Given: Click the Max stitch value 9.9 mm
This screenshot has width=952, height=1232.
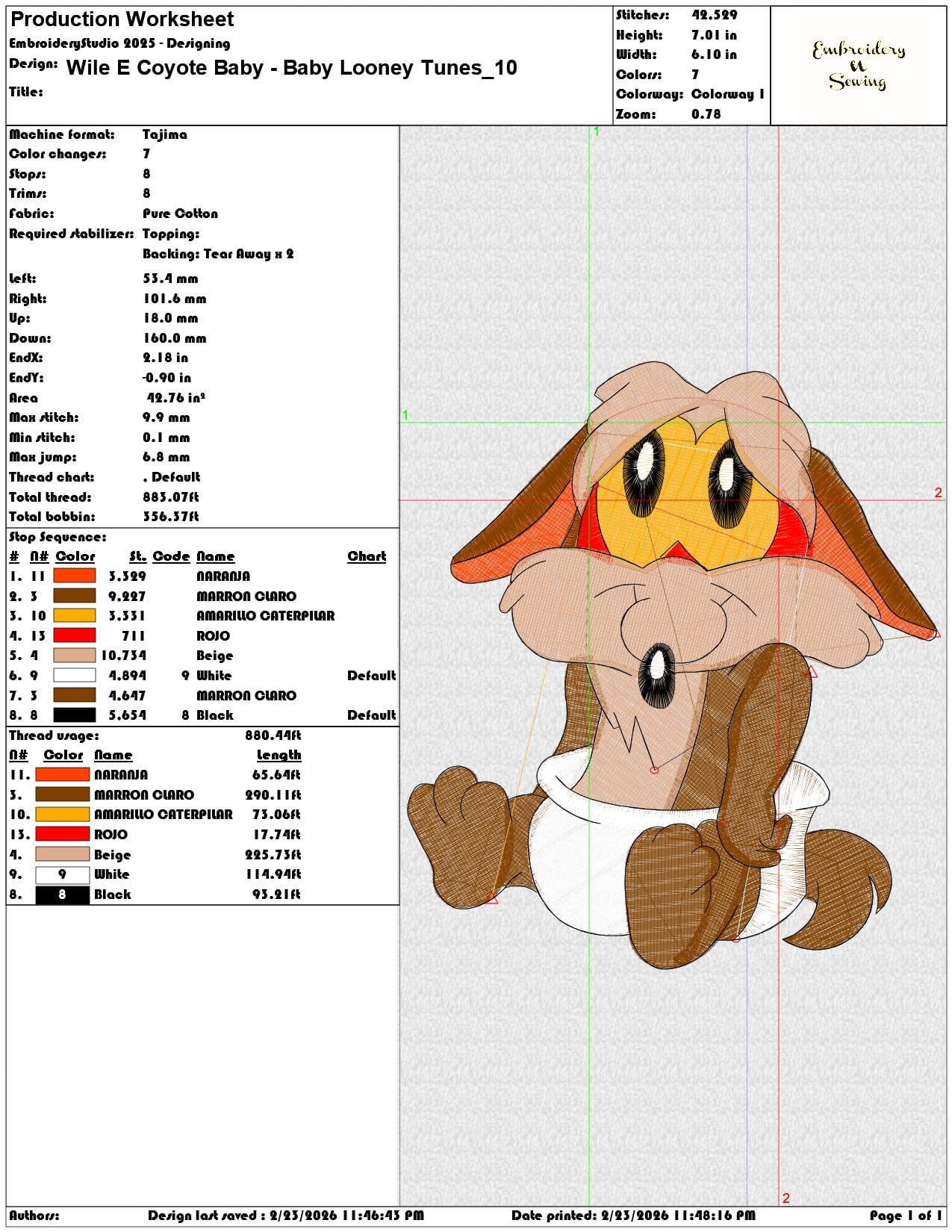Looking at the screenshot, I should [167, 417].
